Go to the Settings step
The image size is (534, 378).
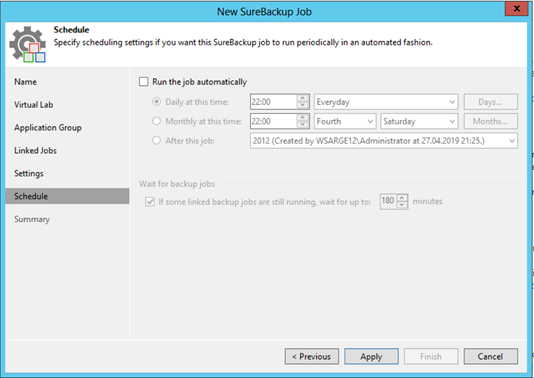coord(29,173)
